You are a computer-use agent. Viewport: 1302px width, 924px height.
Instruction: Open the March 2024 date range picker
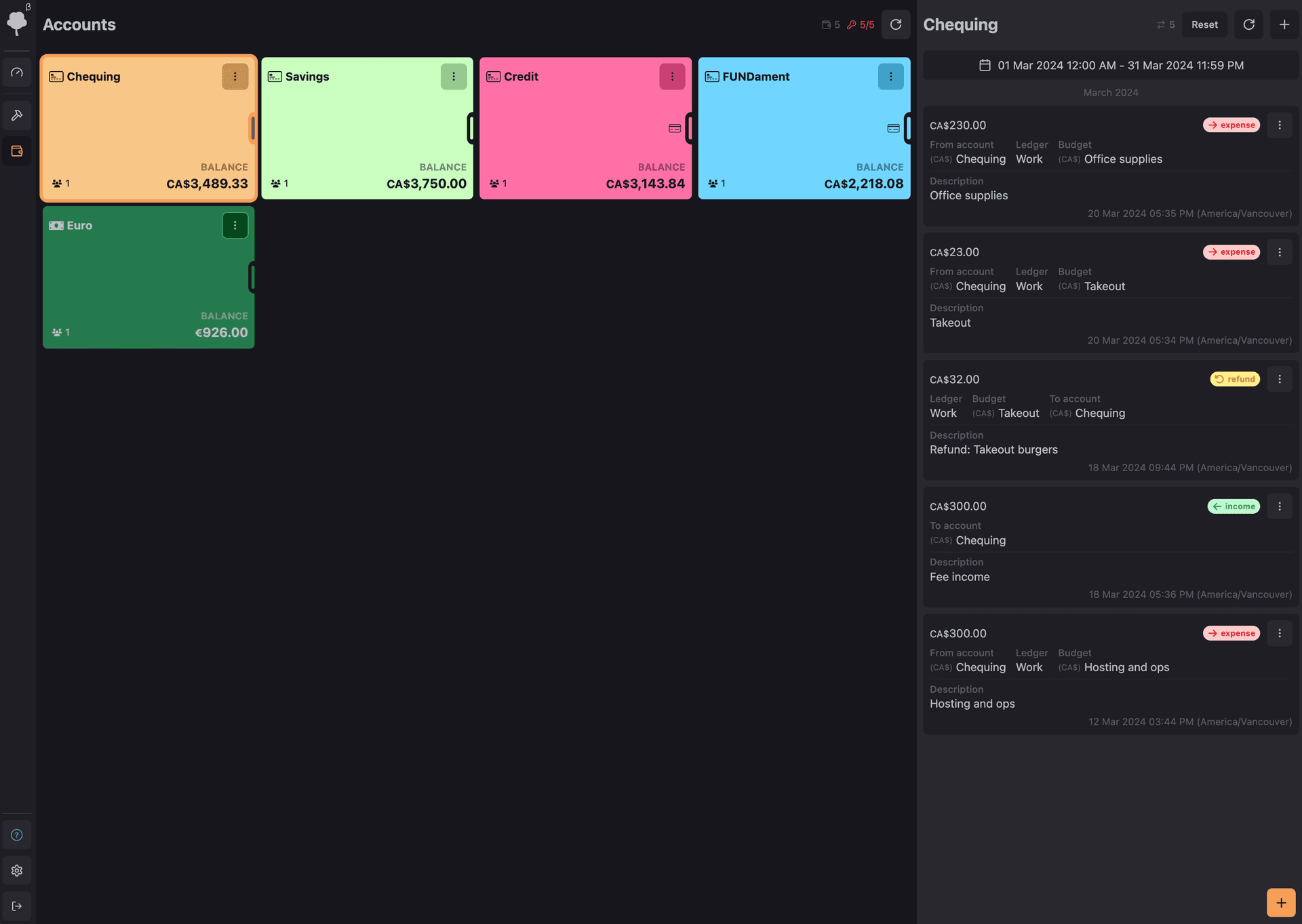click(1111, 65)
